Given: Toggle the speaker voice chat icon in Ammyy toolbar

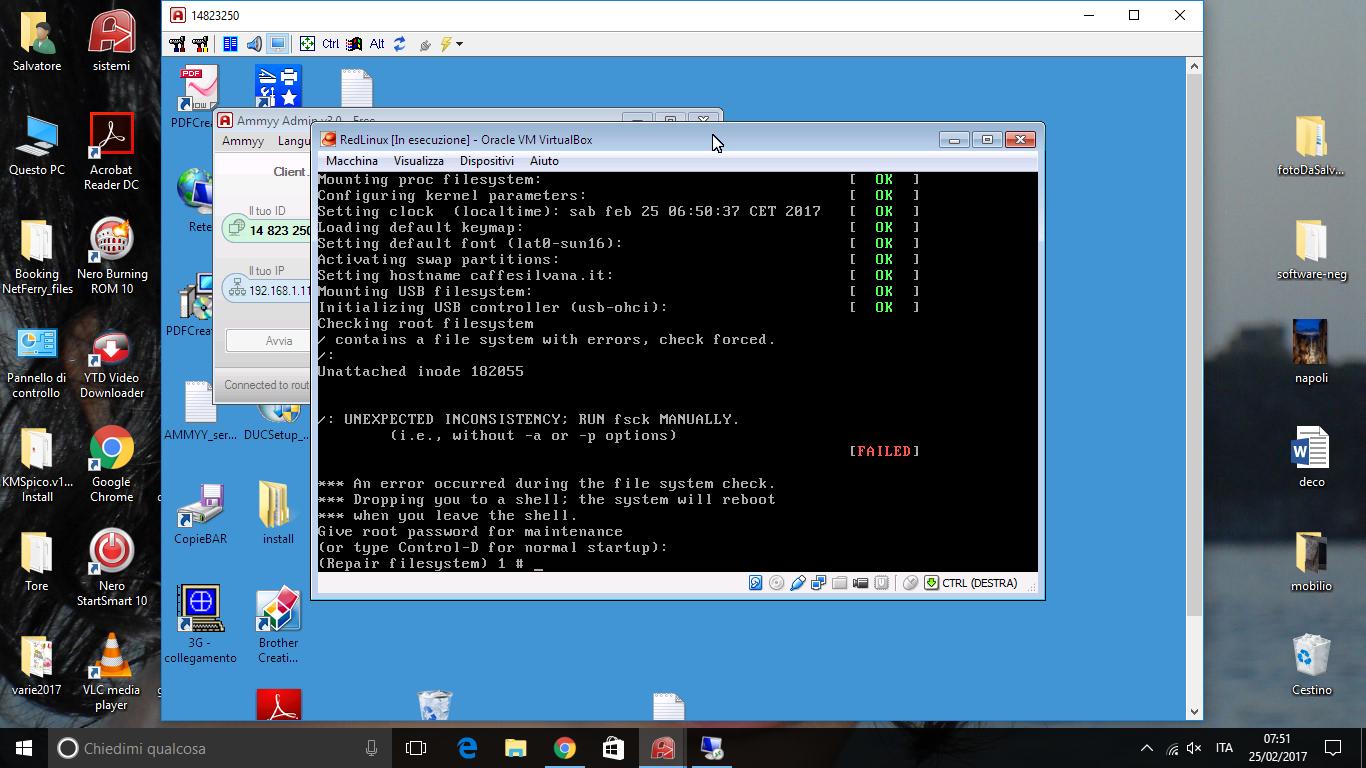Looking at the screenshot, I should (254, 44).
